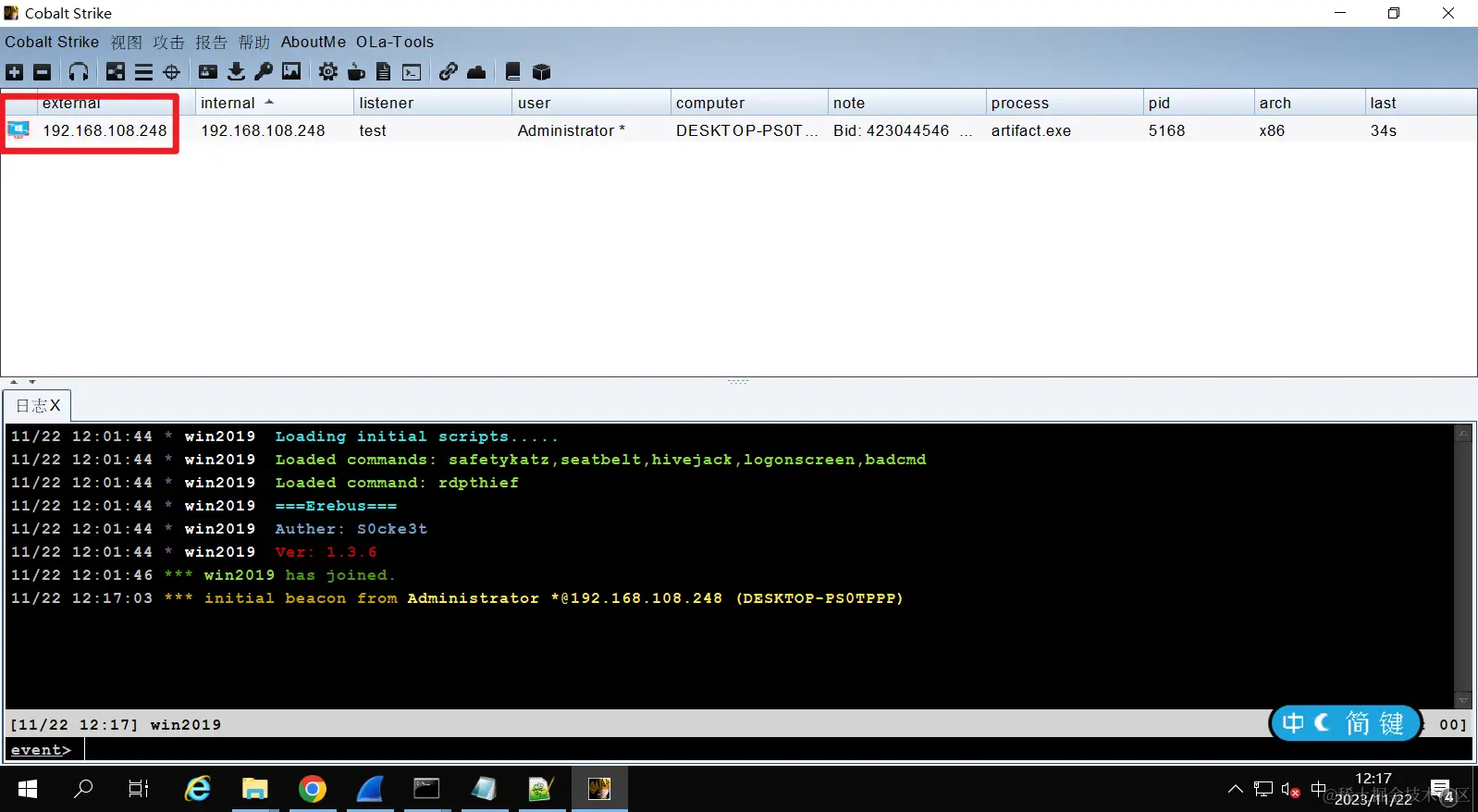Click the terminal icon for scripted web delivery

pyautogui.click(x=412, y=72)
